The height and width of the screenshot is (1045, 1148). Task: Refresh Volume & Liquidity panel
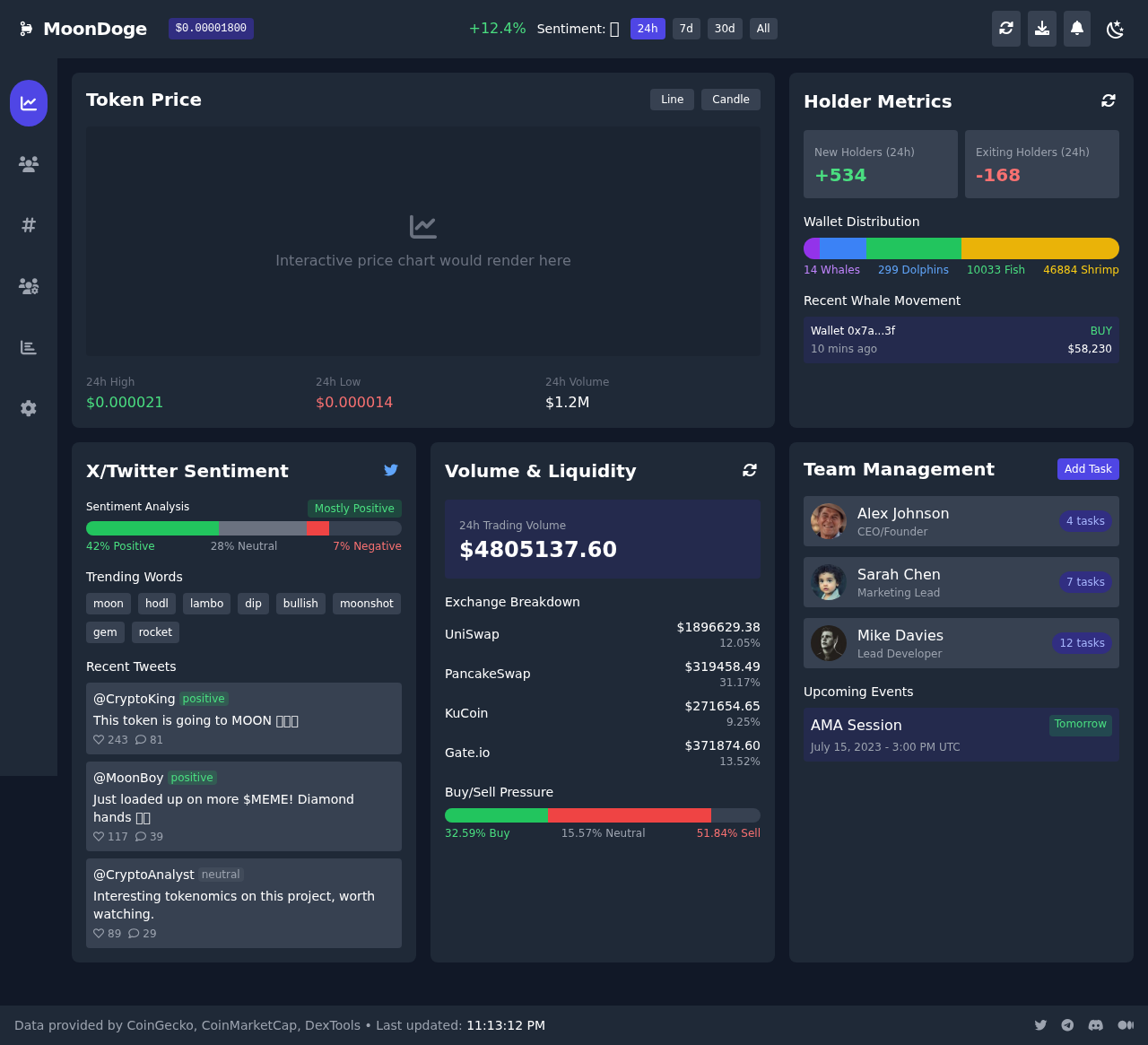point(750,470)
